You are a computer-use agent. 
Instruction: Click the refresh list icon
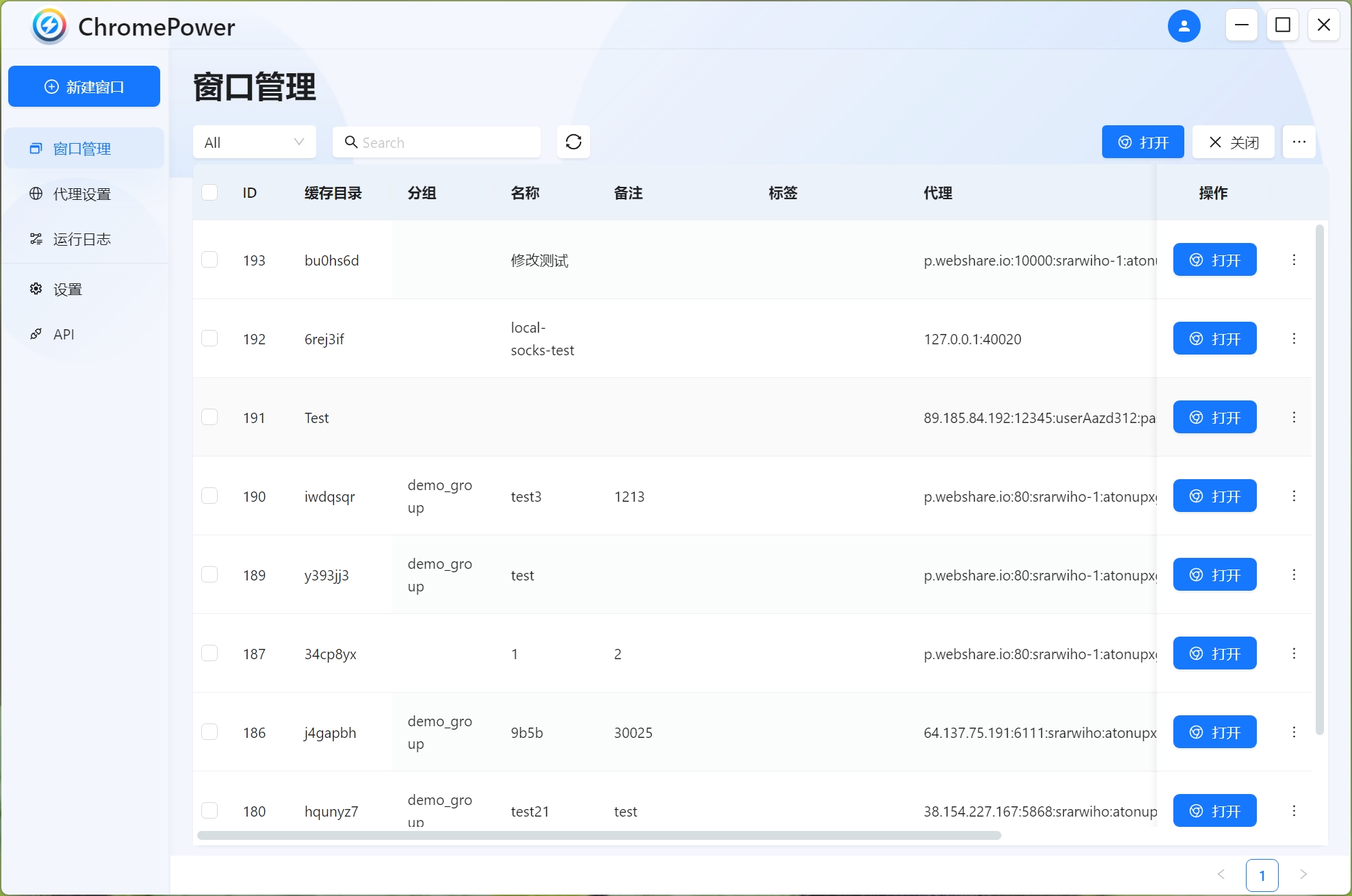573,142
